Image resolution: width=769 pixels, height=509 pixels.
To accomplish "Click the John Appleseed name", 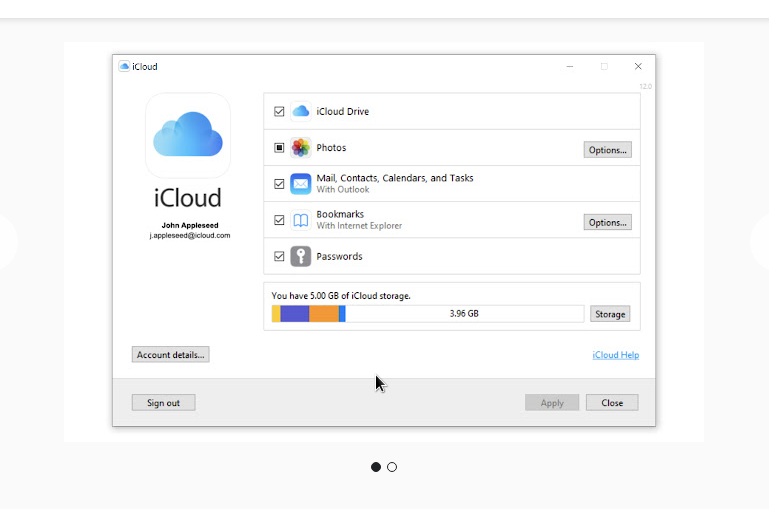I will click(x=190, y=225).
